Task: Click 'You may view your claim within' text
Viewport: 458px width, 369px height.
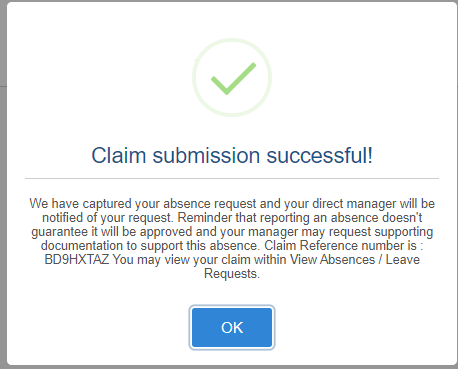Action: tap(200, 259)
